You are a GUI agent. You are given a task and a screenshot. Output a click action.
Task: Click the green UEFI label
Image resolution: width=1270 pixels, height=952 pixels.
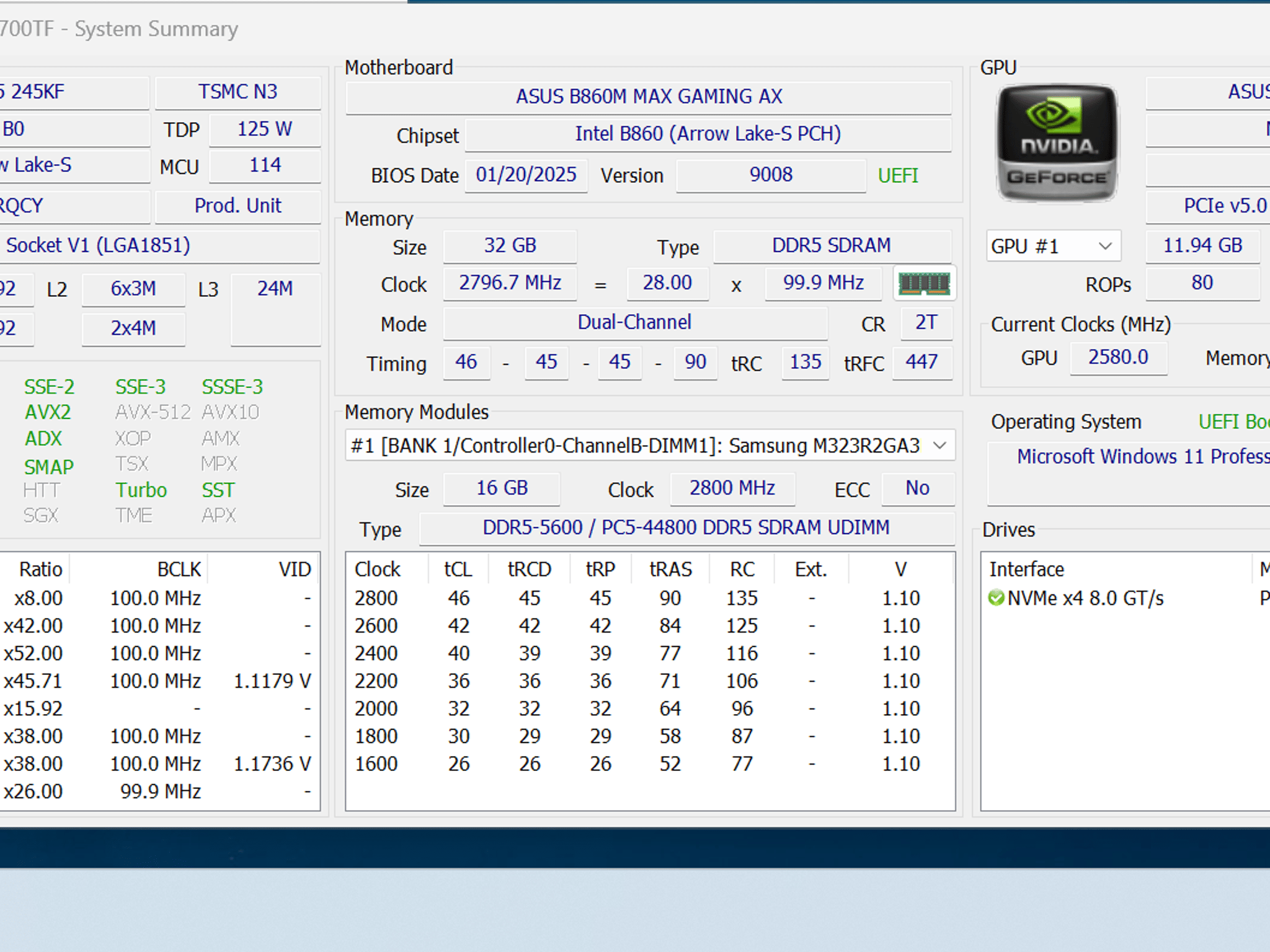coord(897,176)
